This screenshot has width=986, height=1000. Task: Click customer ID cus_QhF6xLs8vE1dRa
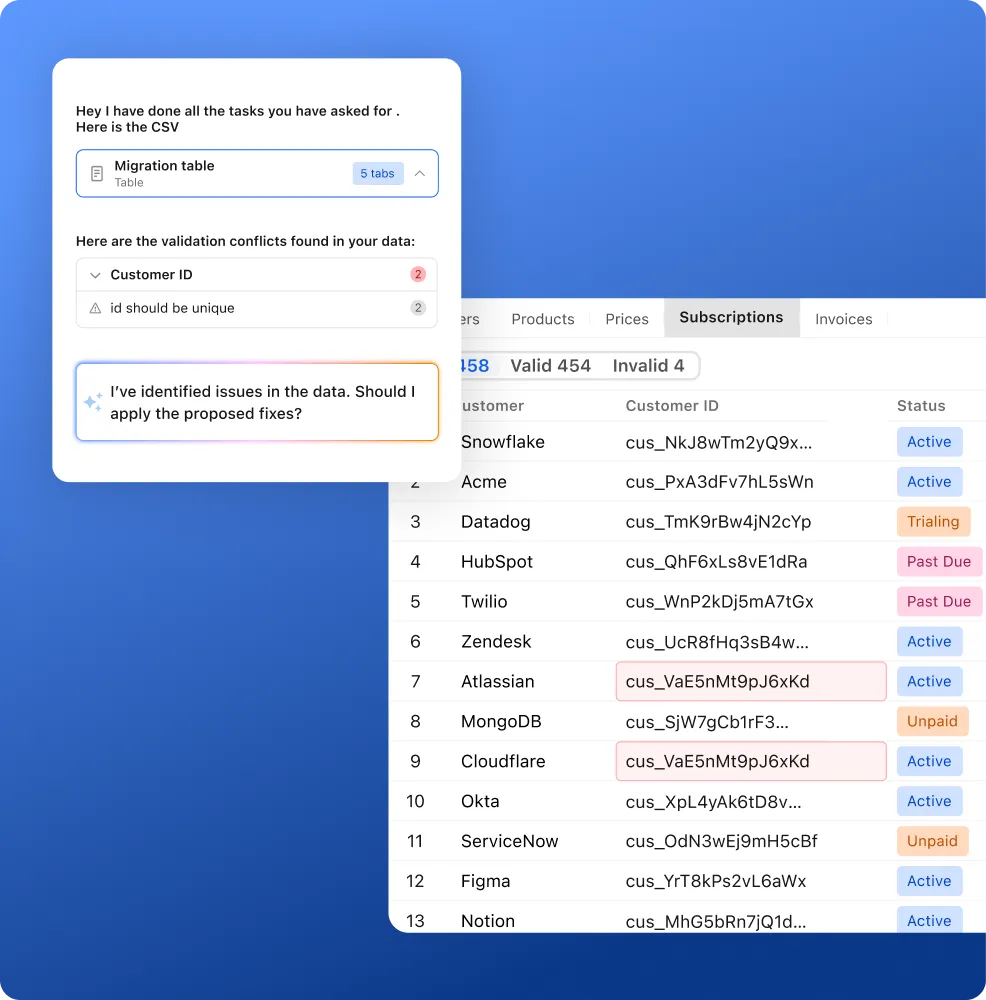[716, 562]
